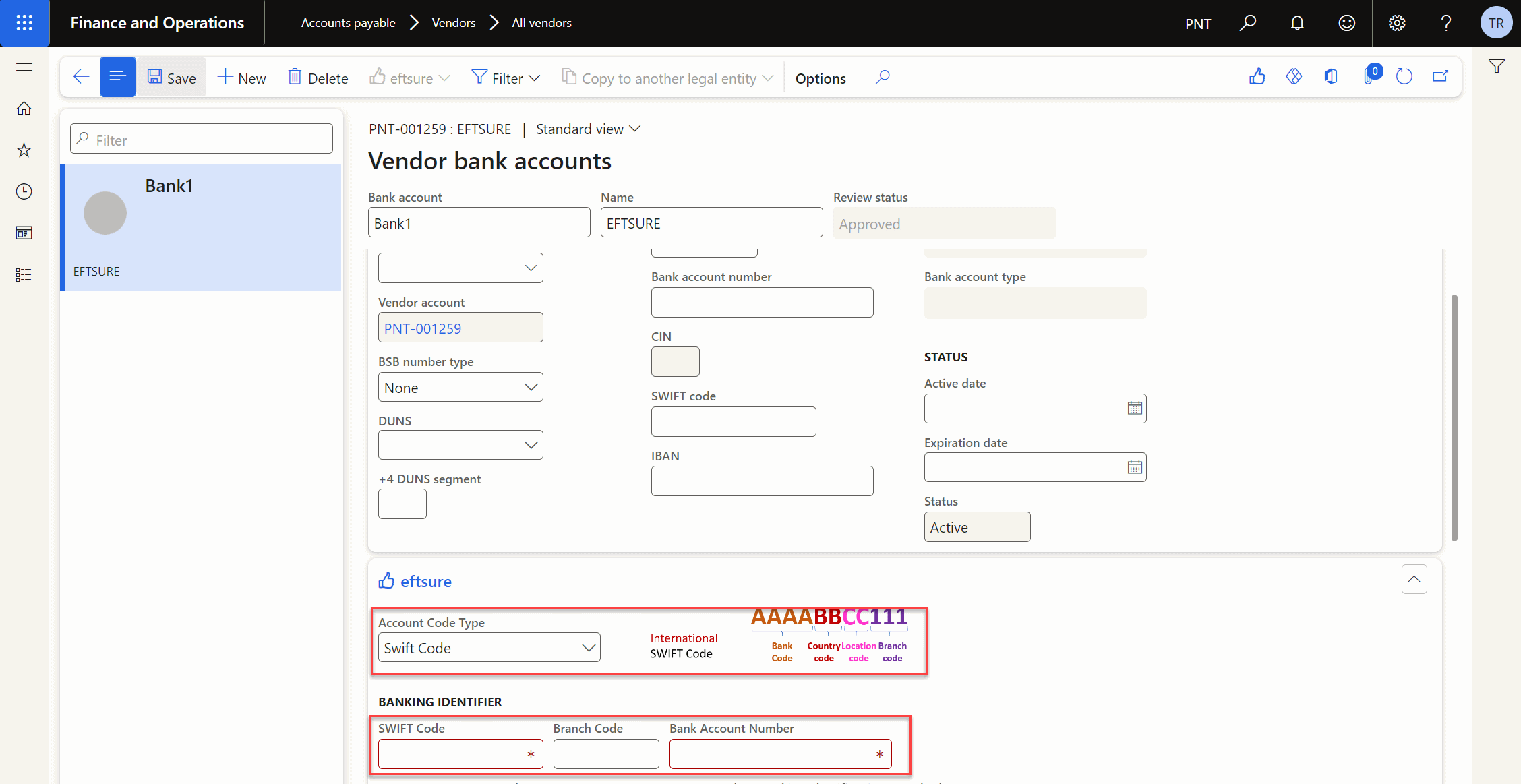Open the Active date calendar picker
Viewport: 1521px width, 784px height.
coord(1135,409)
